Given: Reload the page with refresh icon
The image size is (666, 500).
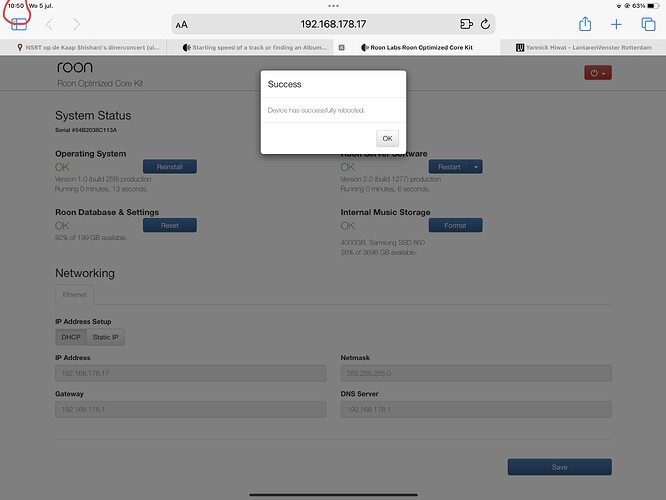Looking at the screenshot, I should (485, 24).
